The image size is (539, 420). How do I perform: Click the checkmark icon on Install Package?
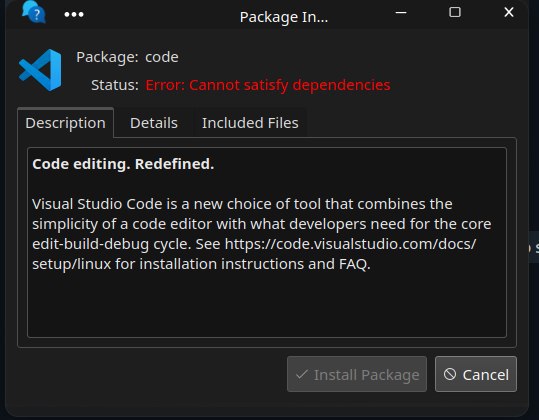click(301, 374)
